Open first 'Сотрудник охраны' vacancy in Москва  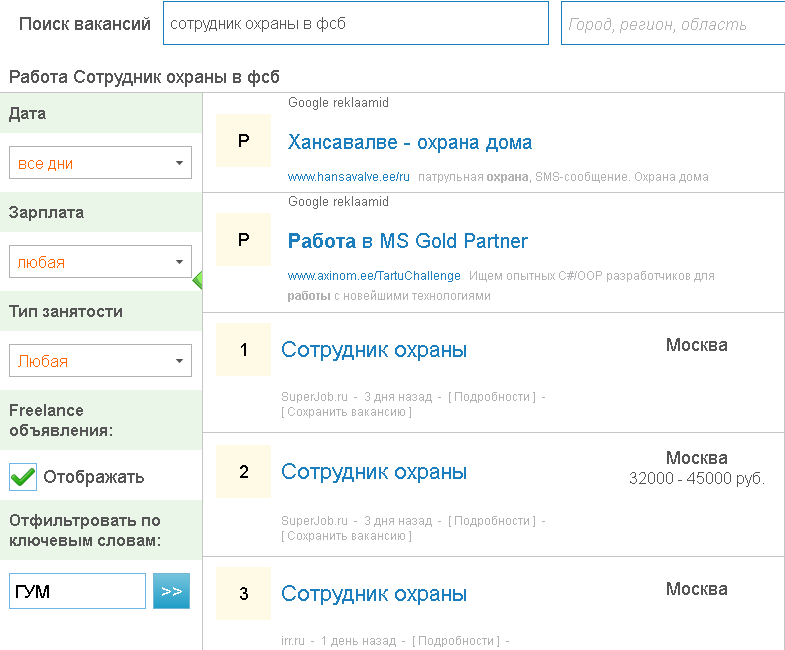(x=373, y=350)
